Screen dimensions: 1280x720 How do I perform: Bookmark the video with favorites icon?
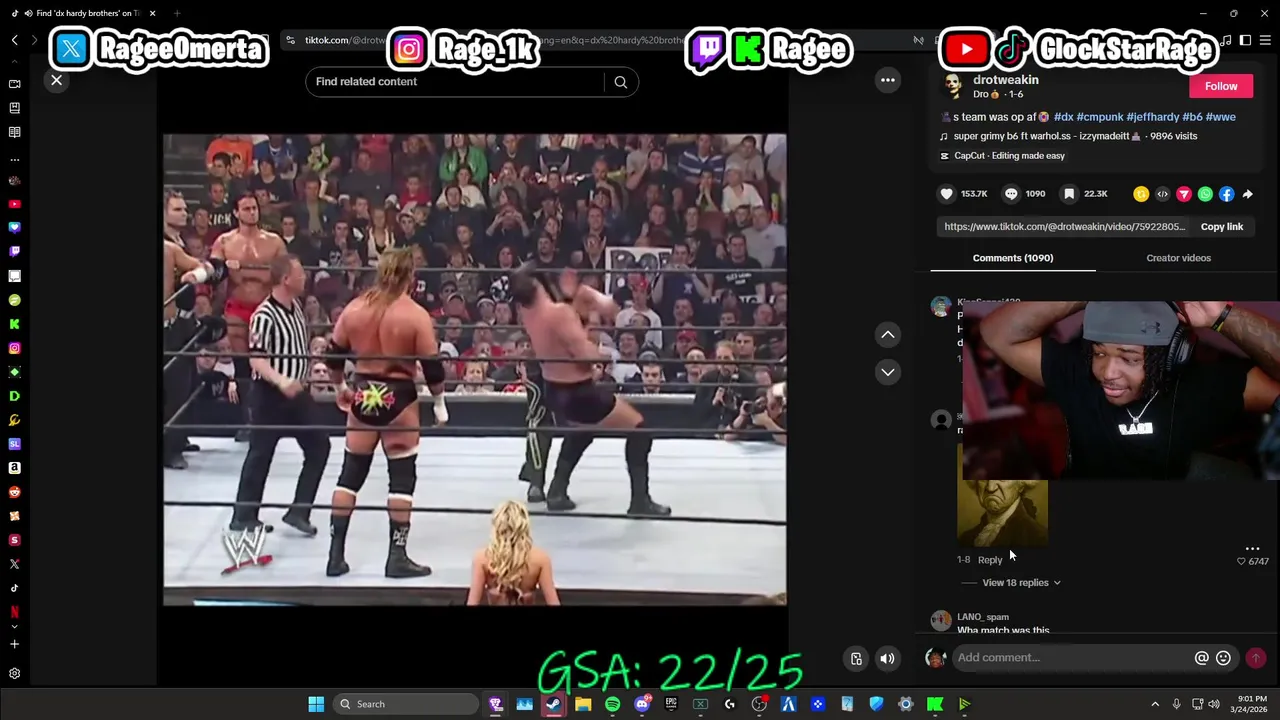[x=1069, y=194]
